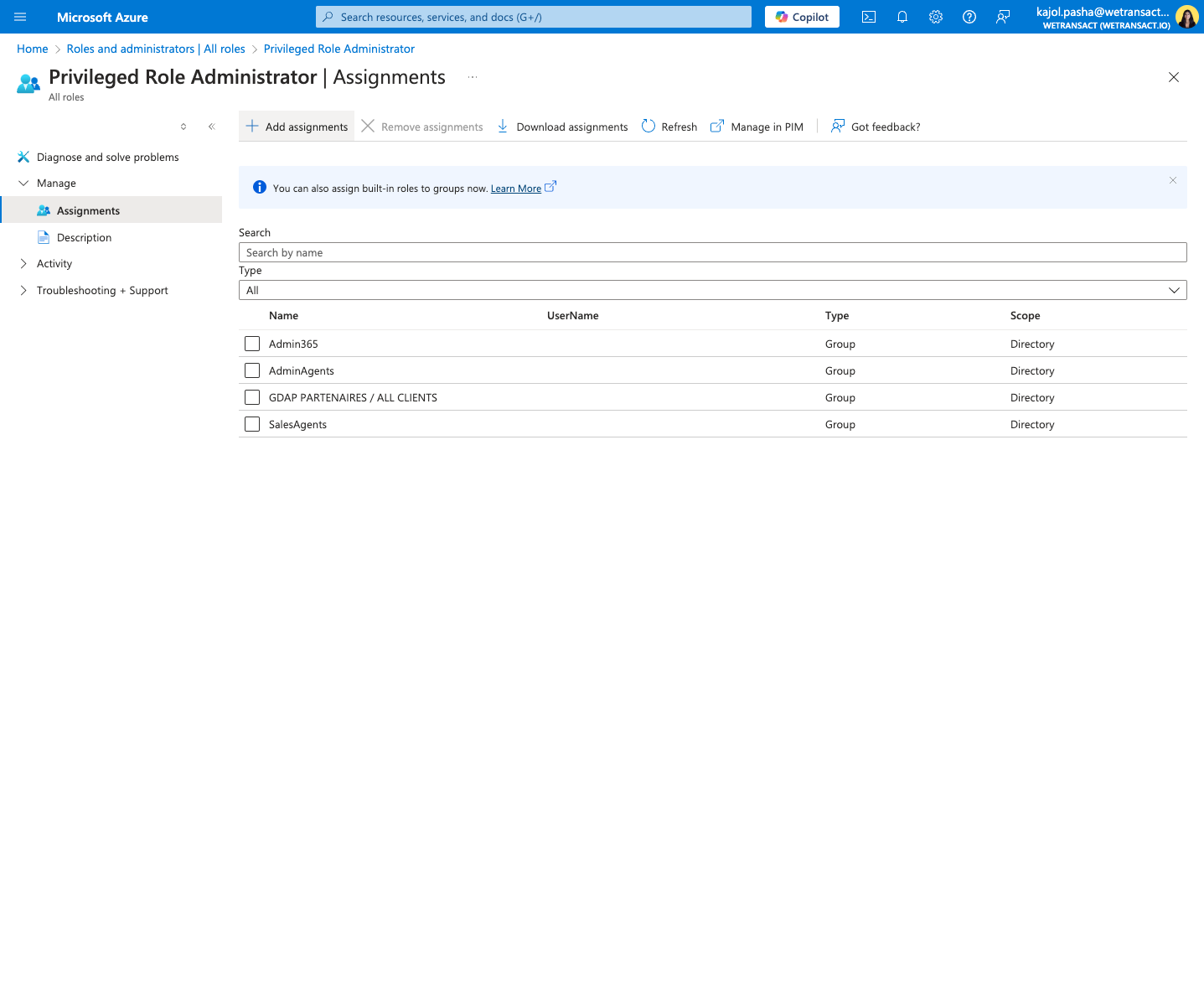Click the SalesAgents group name
1204x1004 pixels.
[297, 424]
